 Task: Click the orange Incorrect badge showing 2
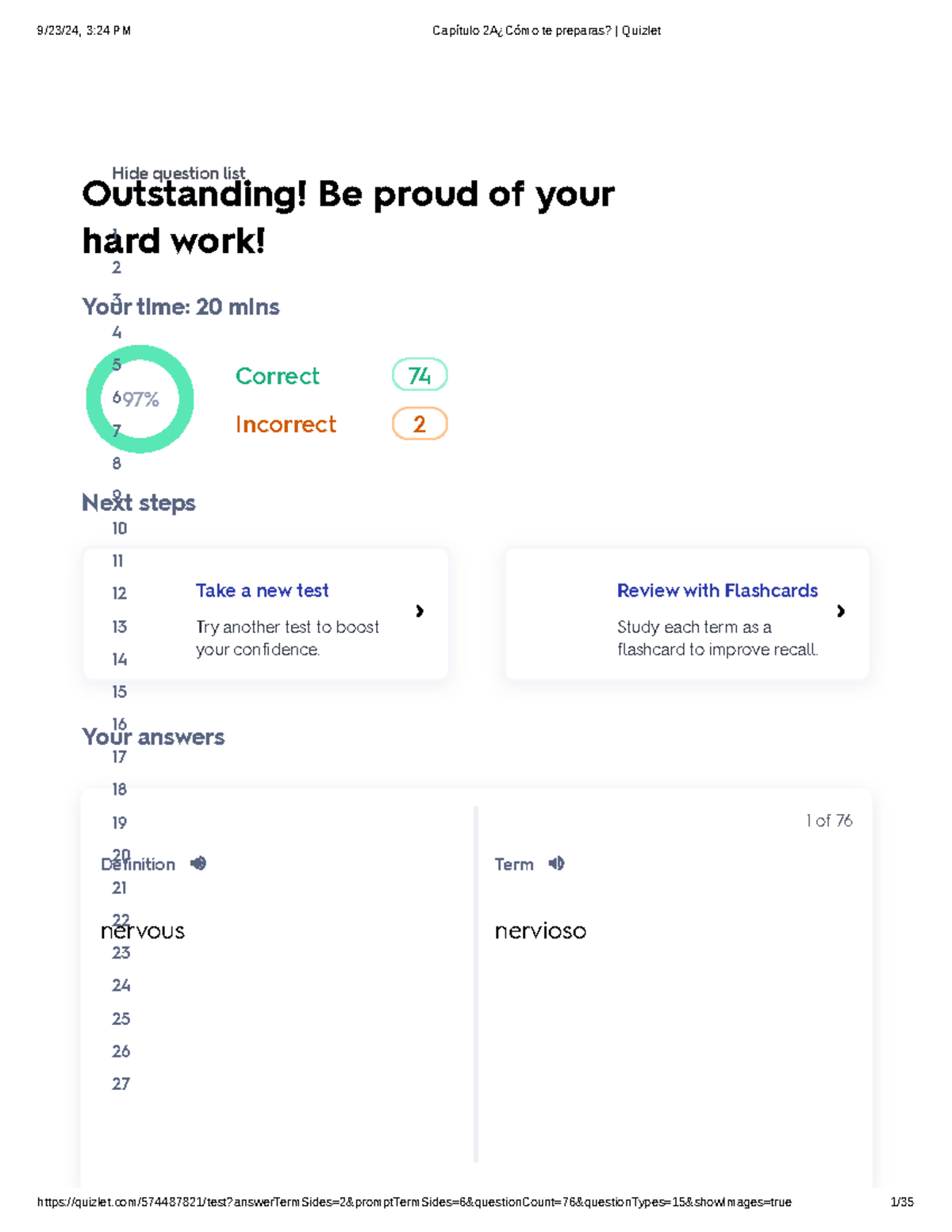click(x=420, y=424)
